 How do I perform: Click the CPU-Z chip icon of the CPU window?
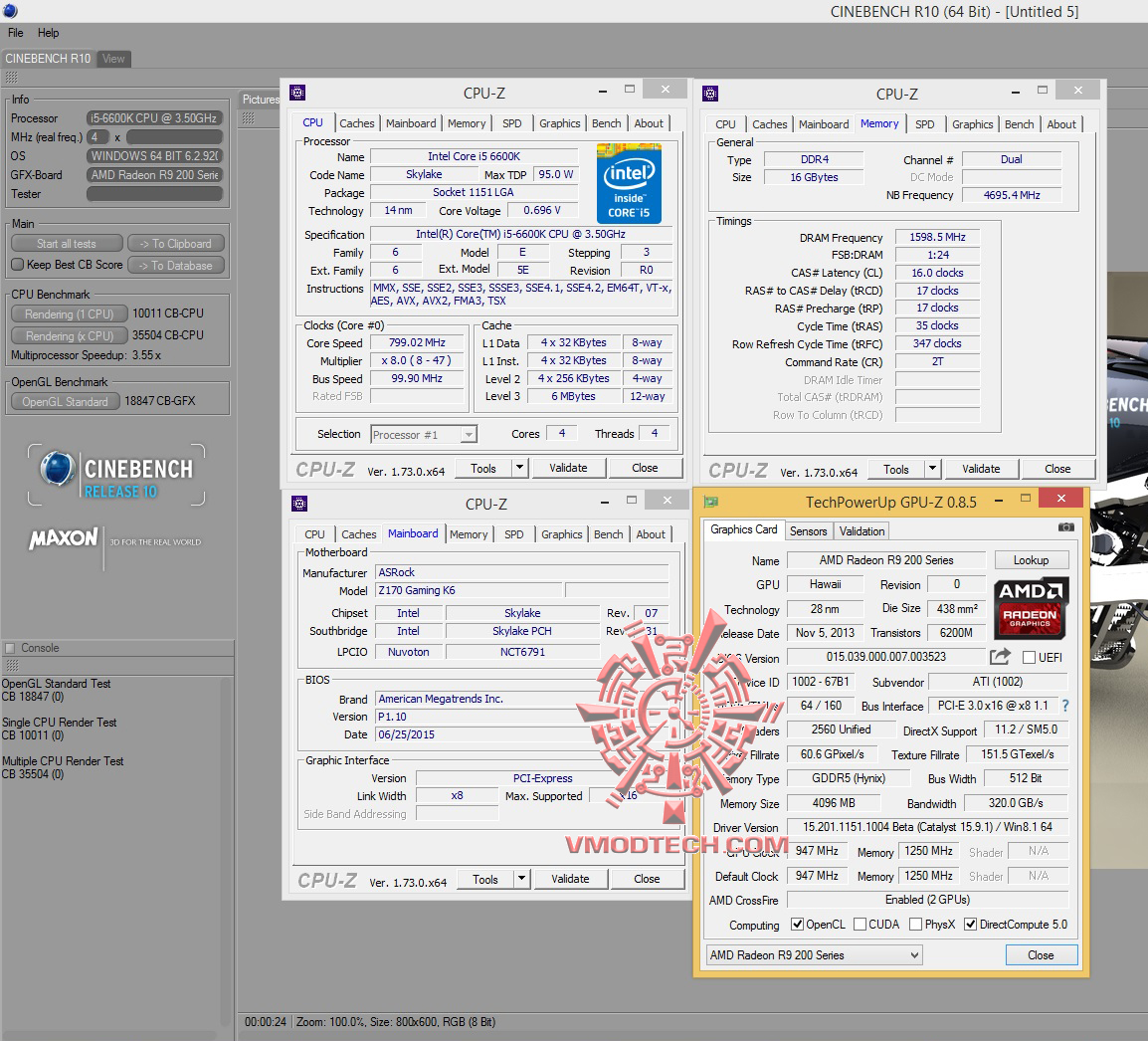(297, 93)
